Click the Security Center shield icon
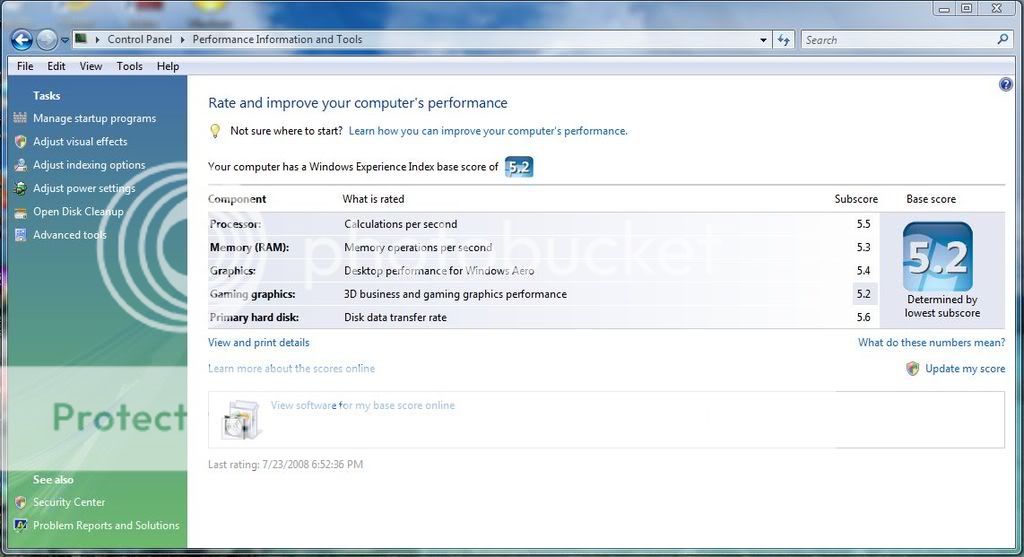Screen dimensions: 1024x557 click(x=20, y=502)
